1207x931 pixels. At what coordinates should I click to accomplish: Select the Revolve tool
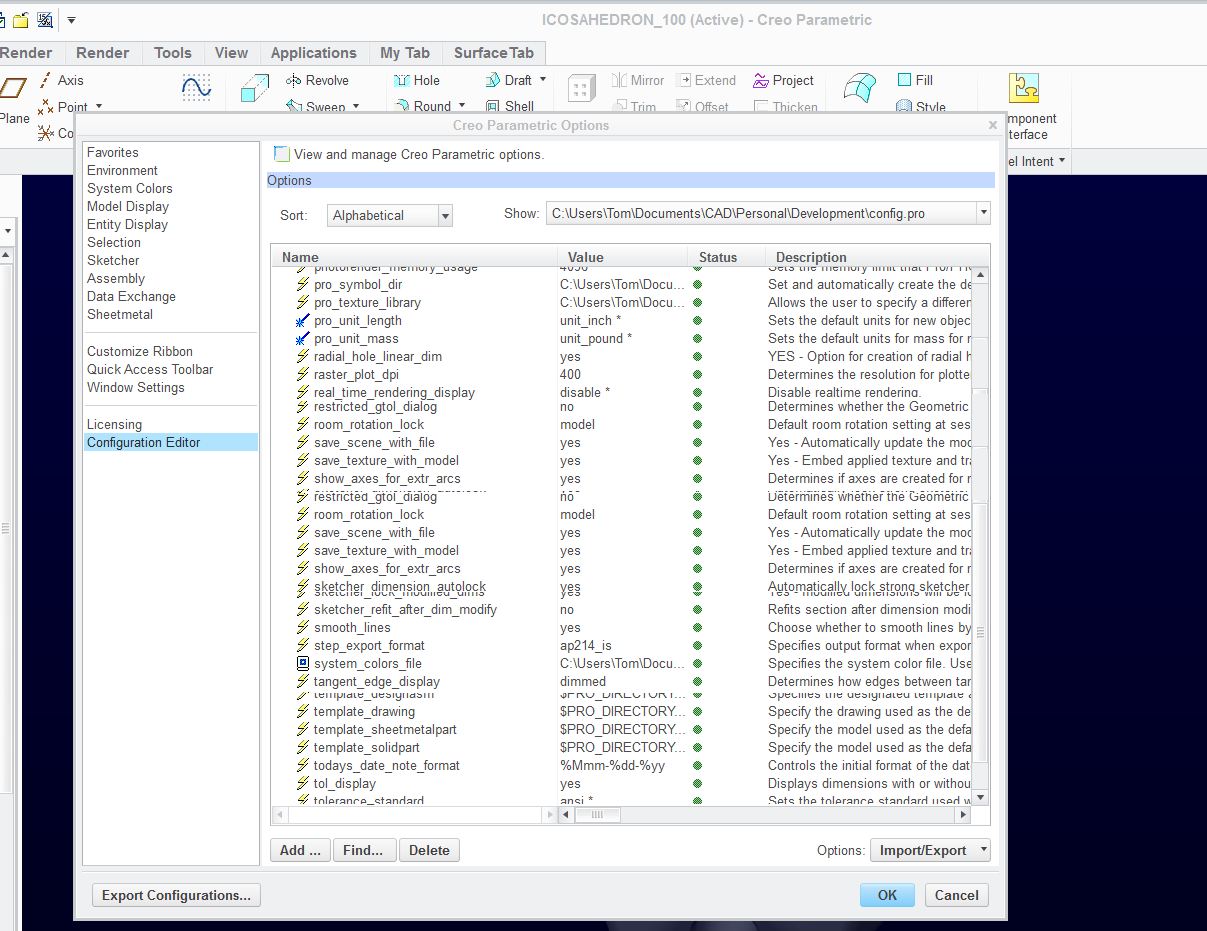[x=317, y=80]
